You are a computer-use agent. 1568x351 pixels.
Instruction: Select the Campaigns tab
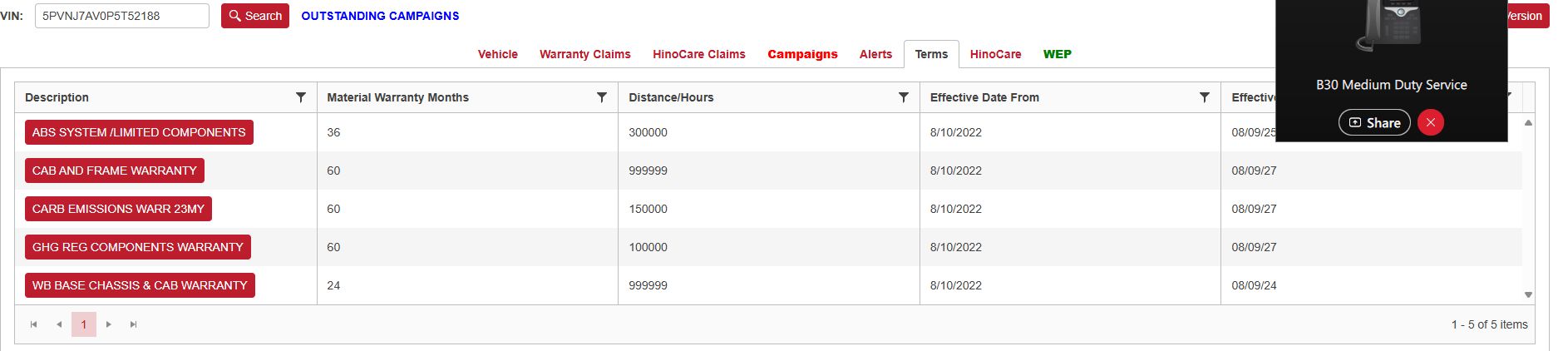tap(802, 54)
